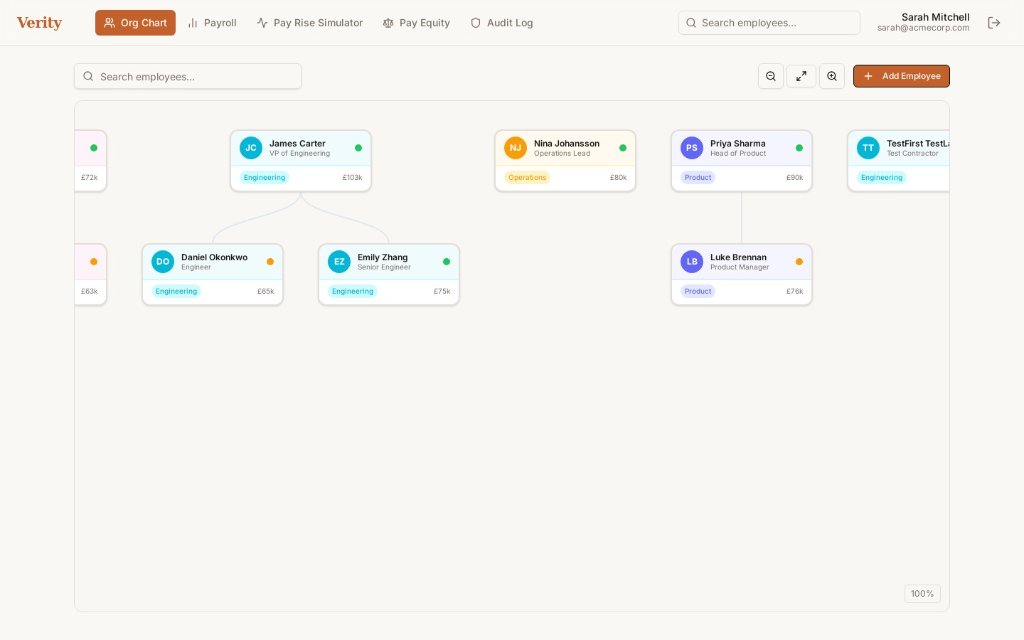This screenshot has height=640, width=1024.
Task: Click the EZ avatar on Emily Zhang
Action: [x=339, y=261]
